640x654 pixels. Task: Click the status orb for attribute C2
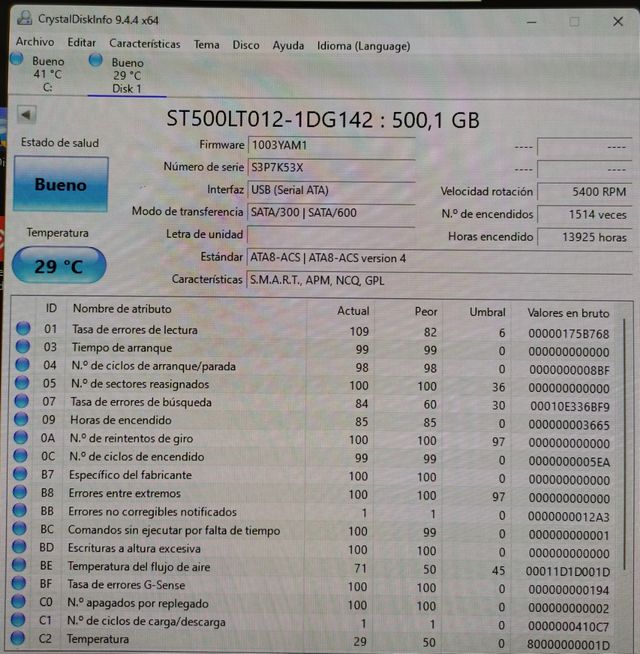(18, 638)
